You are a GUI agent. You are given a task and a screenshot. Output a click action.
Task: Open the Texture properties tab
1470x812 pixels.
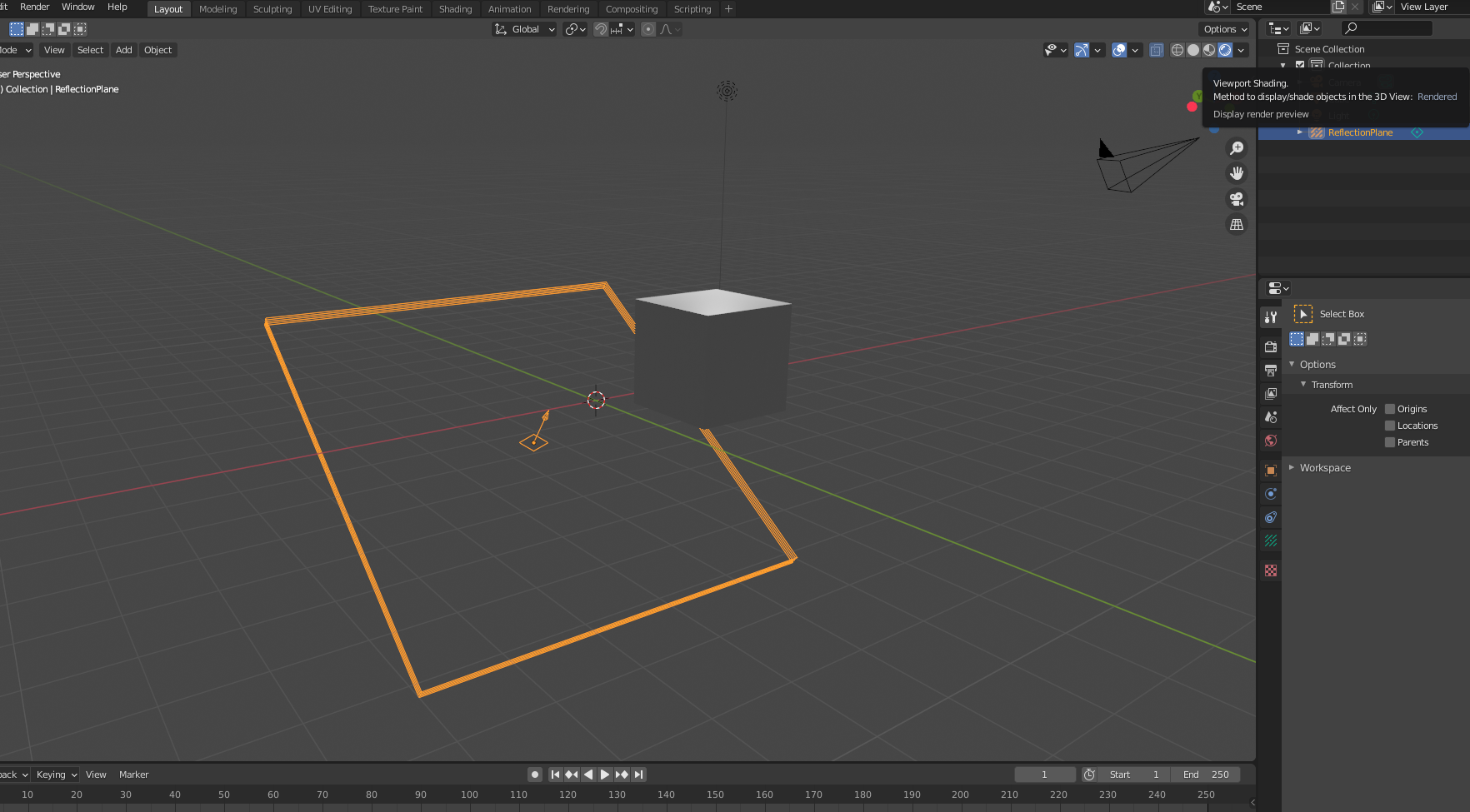pos(1271,570)
